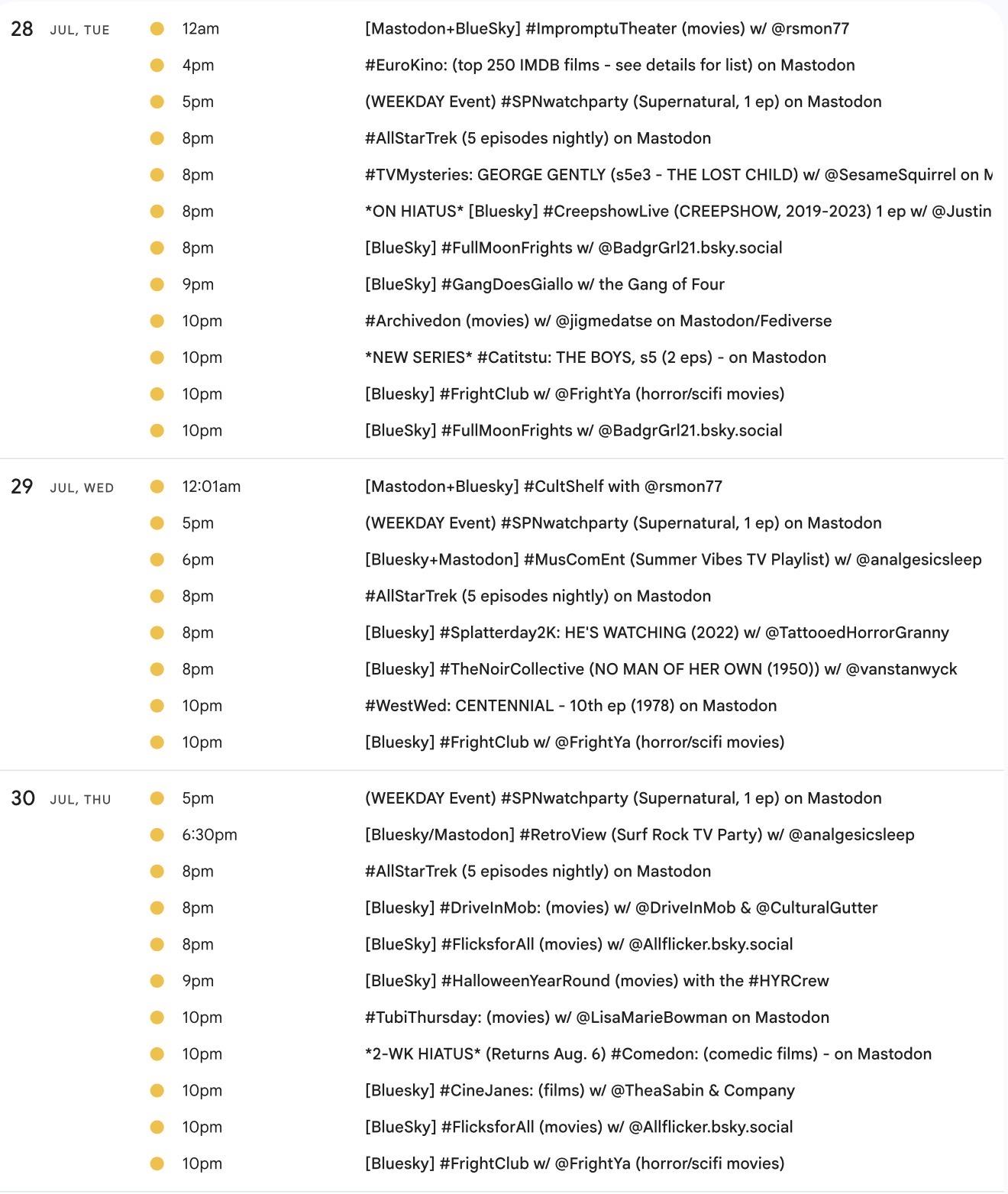Open the #TubiThursday movies event
The height and width of the screenshot is (1194, 1008).
(x=597, y=1019)
